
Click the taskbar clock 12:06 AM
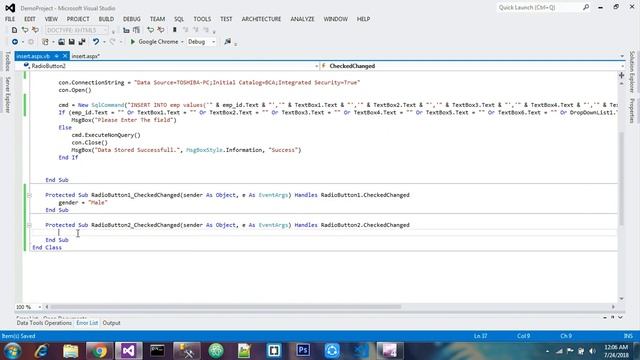click(x=617, y=347)
